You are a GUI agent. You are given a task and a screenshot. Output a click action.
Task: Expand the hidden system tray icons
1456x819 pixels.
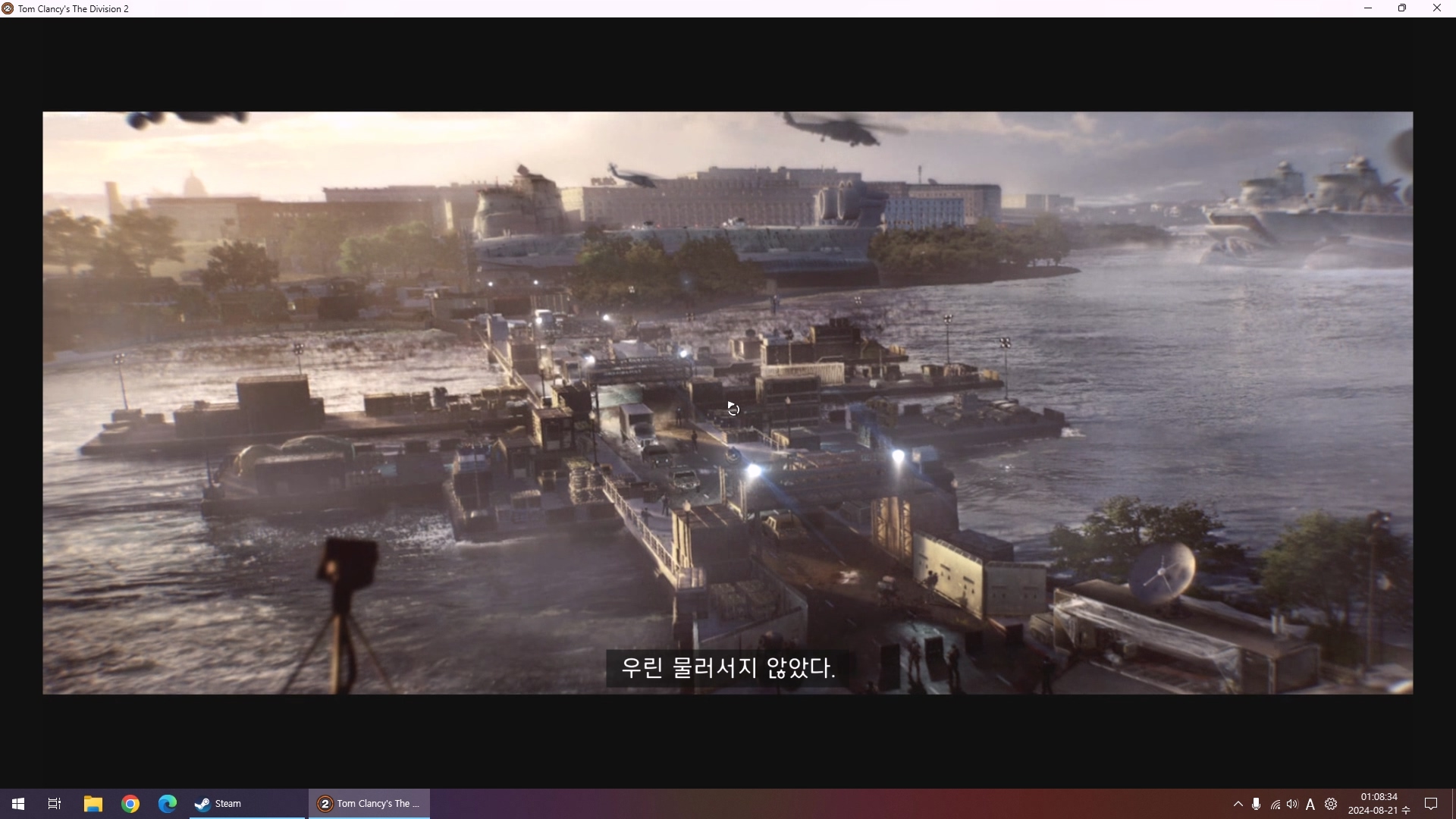click(1238, 804)
